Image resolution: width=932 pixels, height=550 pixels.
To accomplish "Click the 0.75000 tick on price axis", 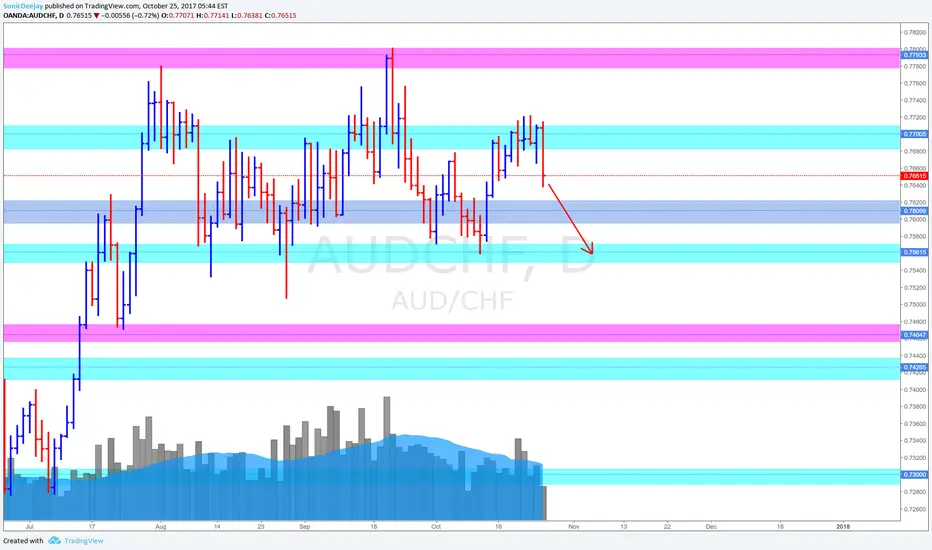I will [915, 304].
